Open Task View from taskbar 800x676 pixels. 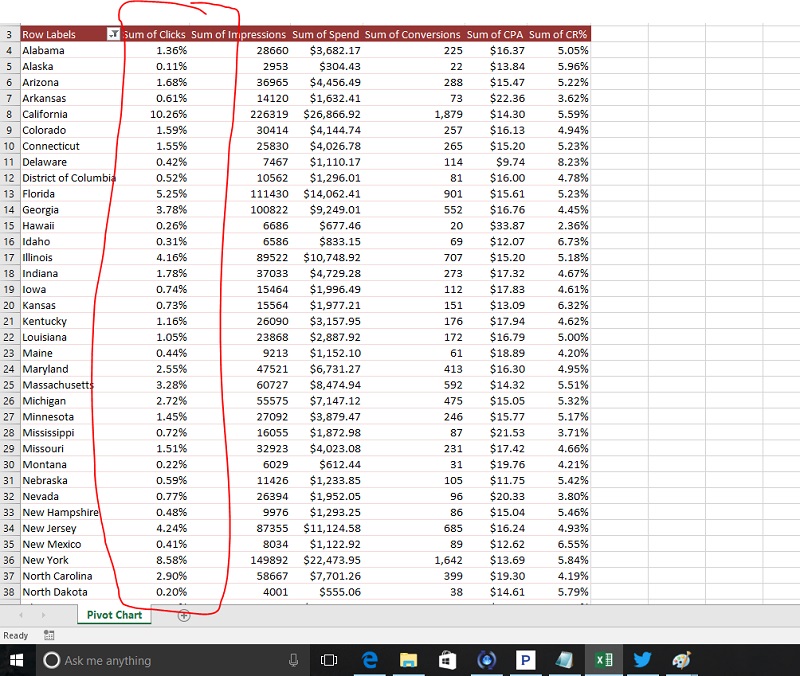point(329,660)
